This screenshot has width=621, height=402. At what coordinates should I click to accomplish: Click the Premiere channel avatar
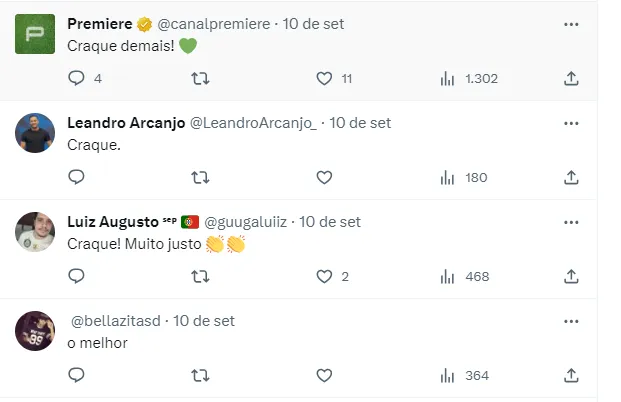point(35,34)
